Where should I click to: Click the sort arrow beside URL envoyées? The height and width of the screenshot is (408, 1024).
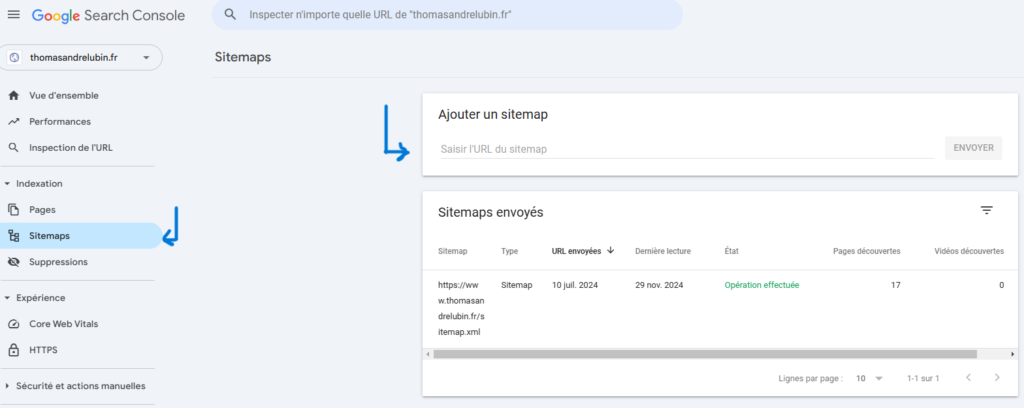coord(611,250)
